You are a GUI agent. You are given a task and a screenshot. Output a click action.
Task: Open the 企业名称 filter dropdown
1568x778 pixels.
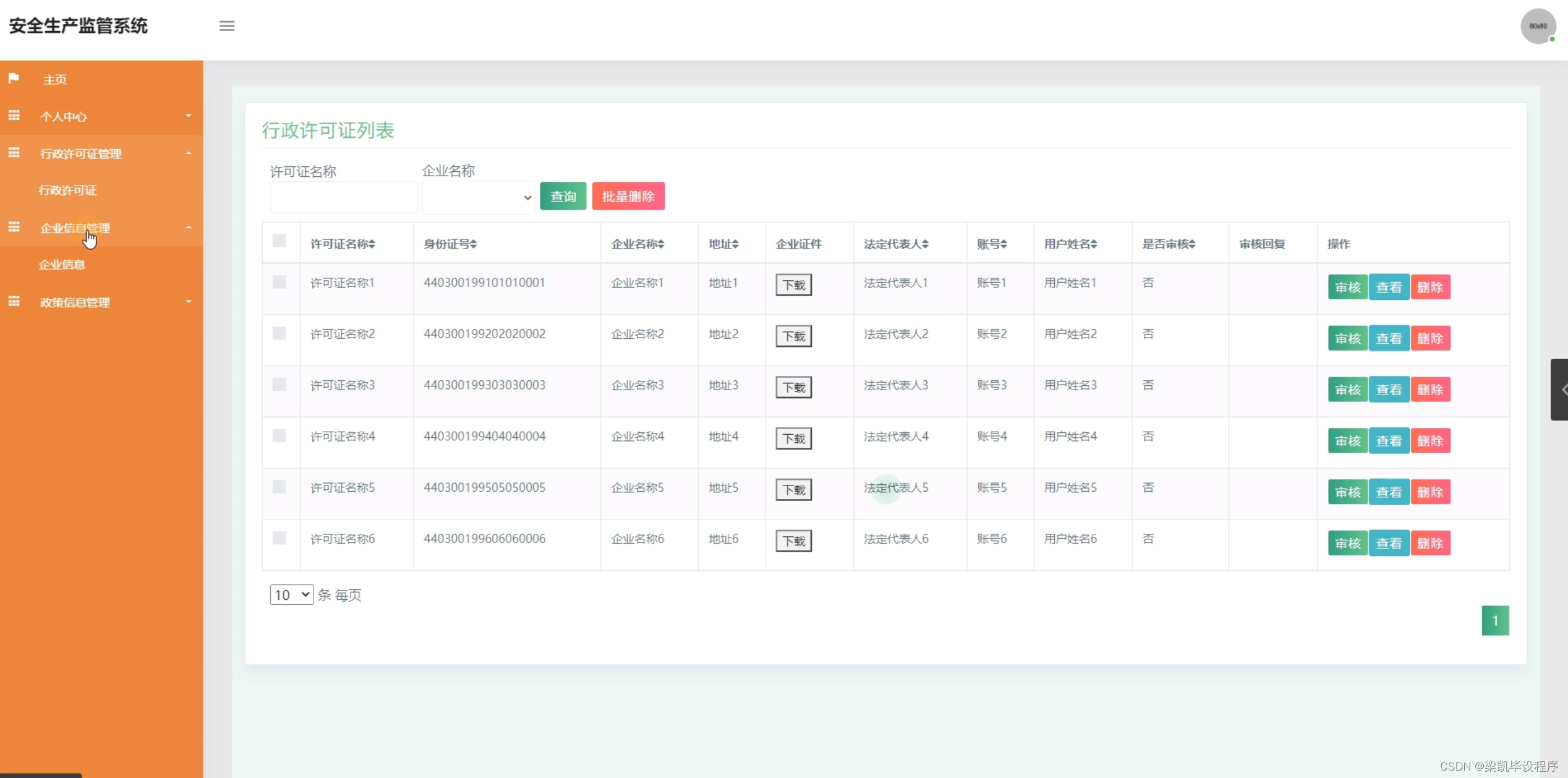479,197
